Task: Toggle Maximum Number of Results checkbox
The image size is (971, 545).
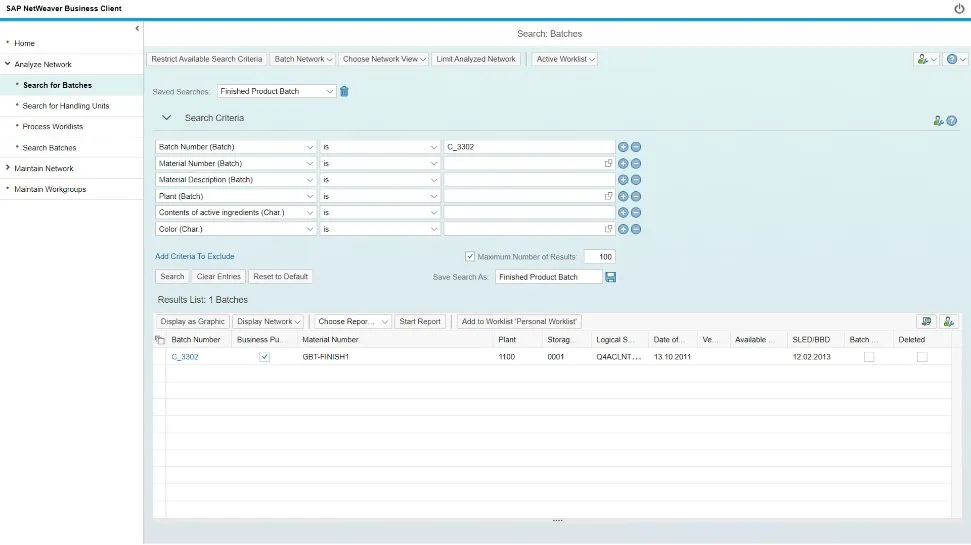Action: click(x=470, y=257)
